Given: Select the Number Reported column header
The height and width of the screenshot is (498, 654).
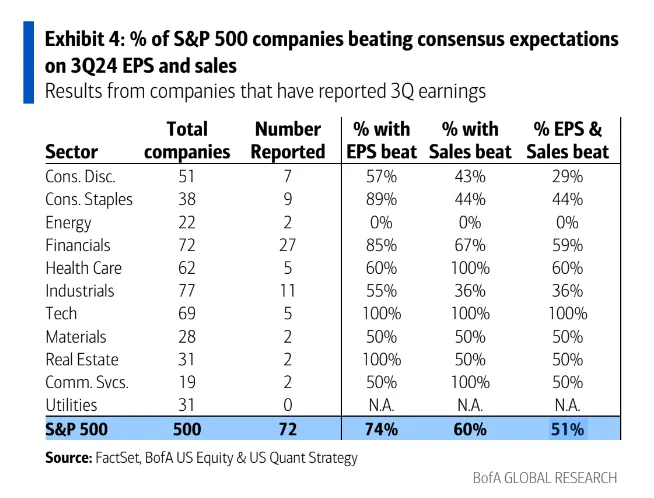Looking at the screenshot, I should 288,140.
